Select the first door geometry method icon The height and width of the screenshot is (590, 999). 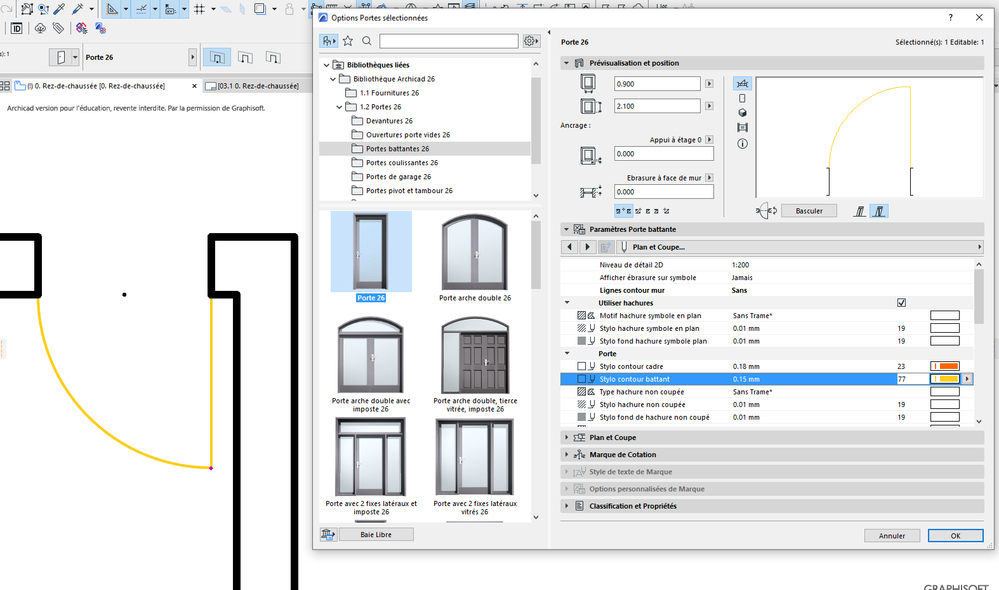pyautogui.click(x=217, y=57)
